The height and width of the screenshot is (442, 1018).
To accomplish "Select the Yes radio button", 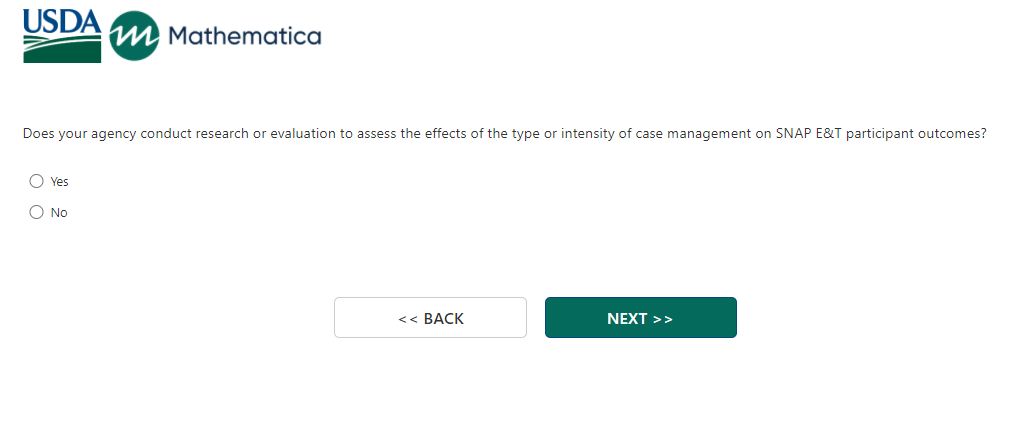I will click(x=37, y=181).
